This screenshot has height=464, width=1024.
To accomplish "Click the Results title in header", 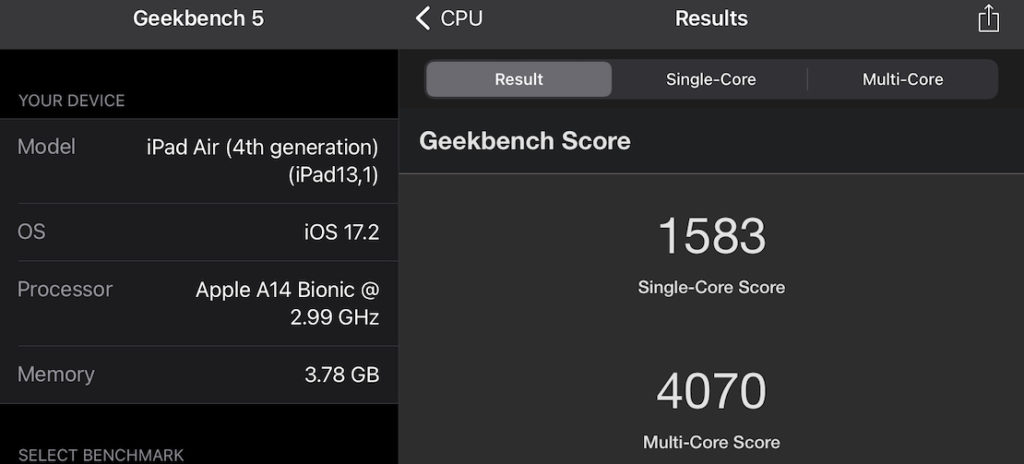I will [711, 18].
